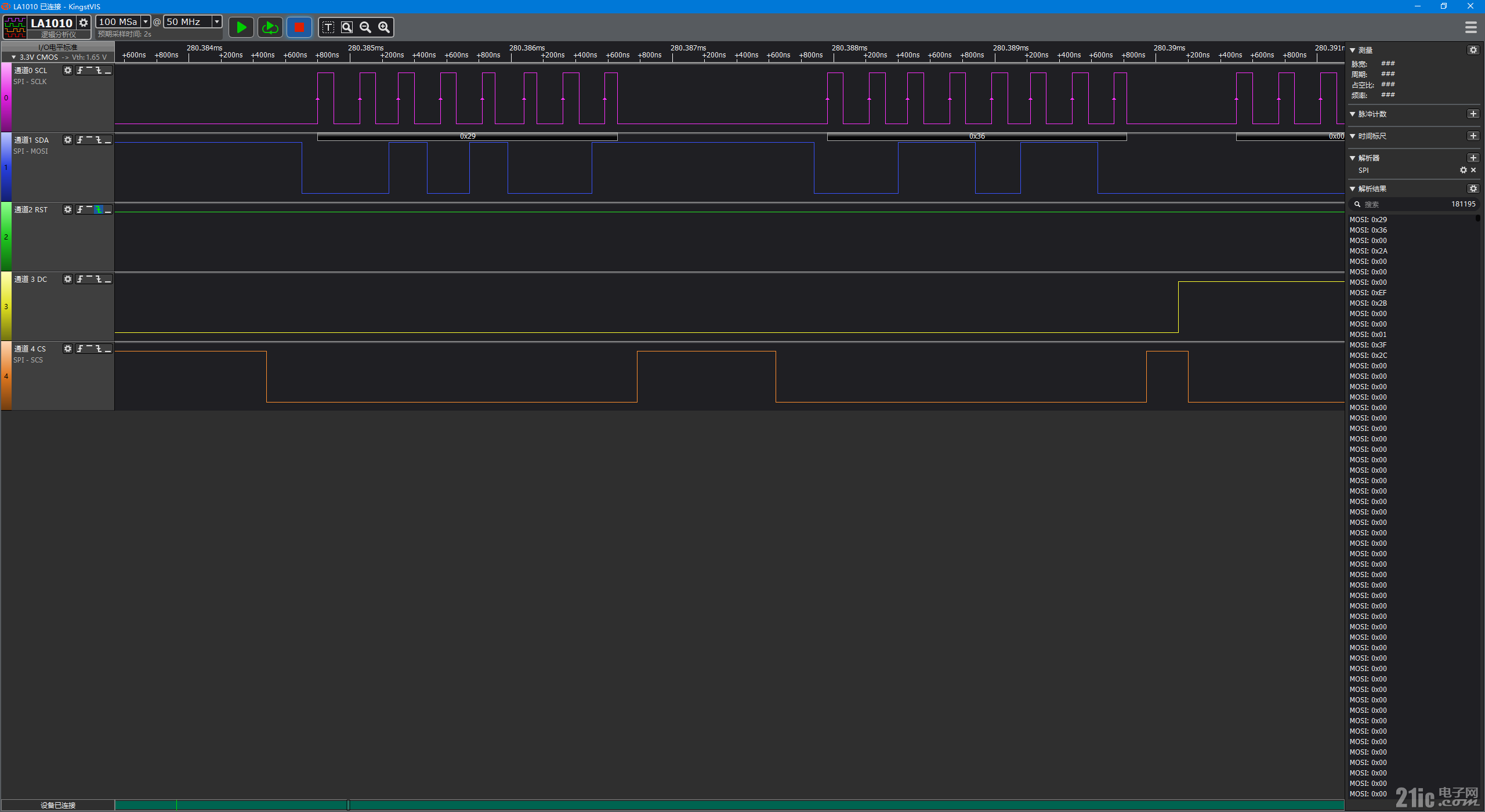Select result row MOSI: 0x2A
The height and width of the screenshot is (812, 1485).
[1412, 251]
